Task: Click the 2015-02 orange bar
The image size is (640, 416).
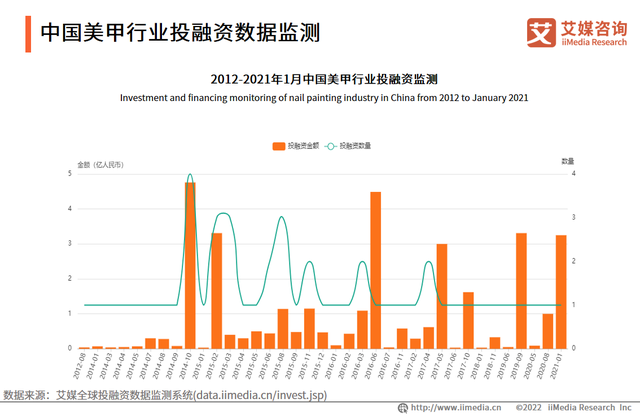Action: click(216, 291)
